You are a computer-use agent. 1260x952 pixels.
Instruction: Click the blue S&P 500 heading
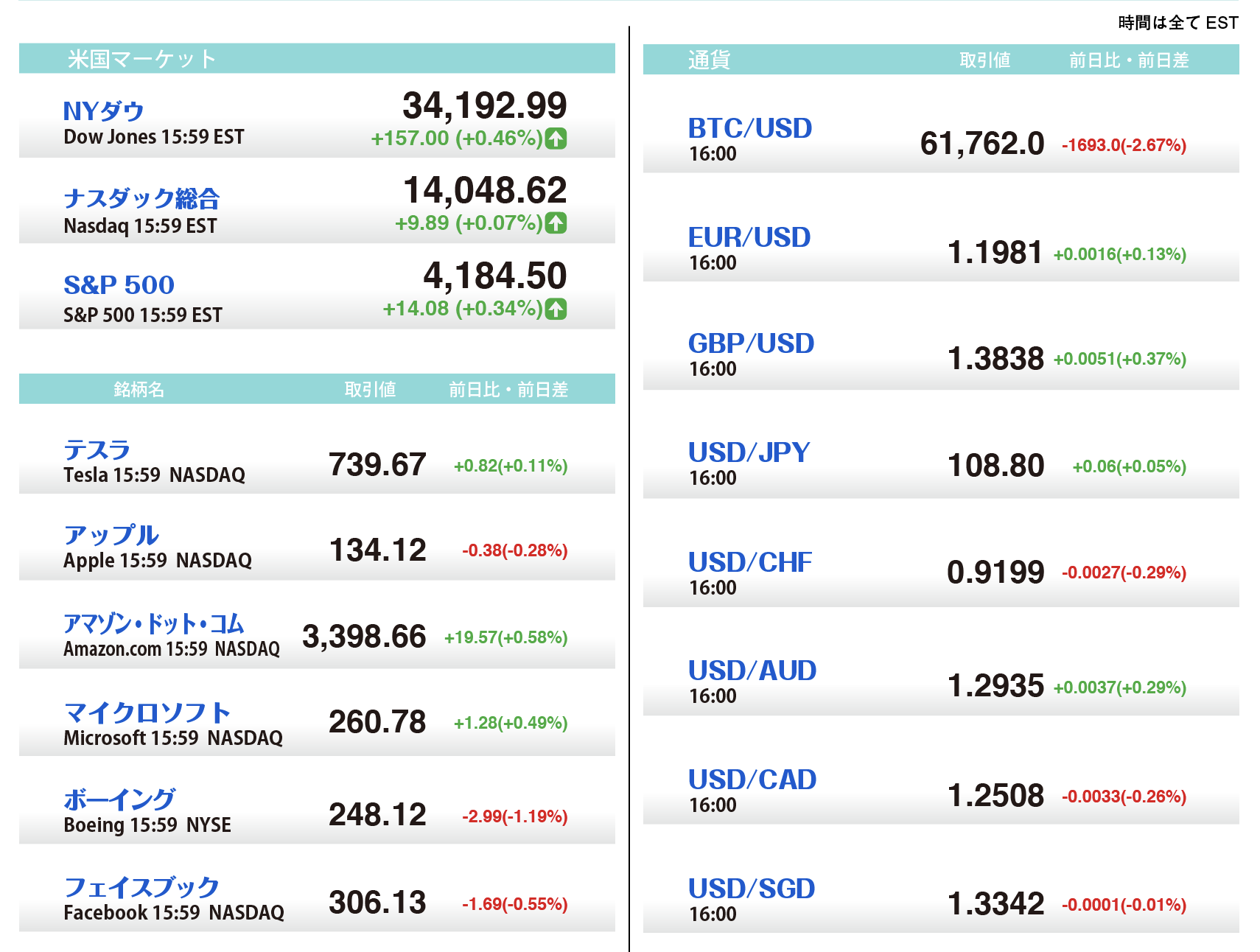(x=119, y=284)
